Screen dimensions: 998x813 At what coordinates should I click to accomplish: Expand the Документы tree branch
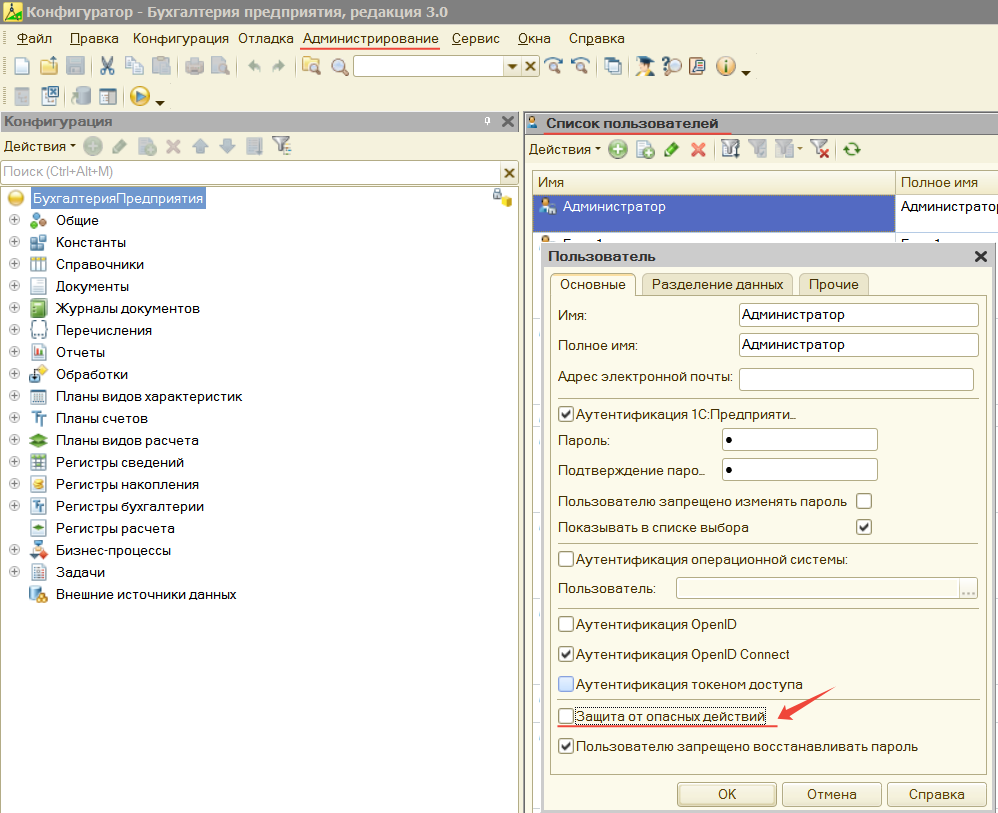pos(15,286)
